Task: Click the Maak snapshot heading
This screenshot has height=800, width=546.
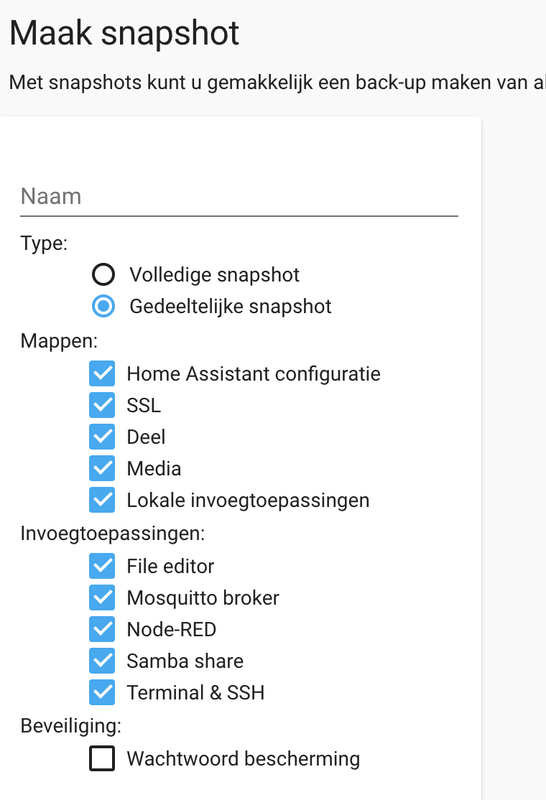Action: point(125,34)
